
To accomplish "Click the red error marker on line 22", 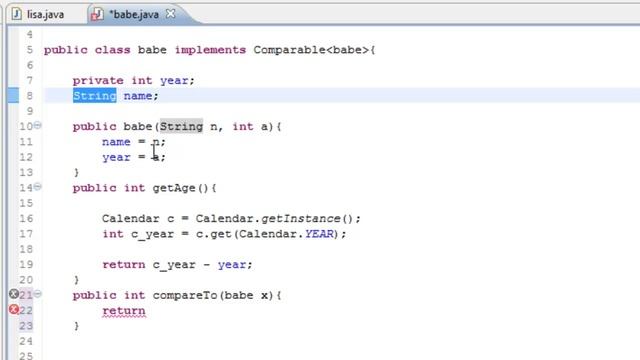I will 14,309.
